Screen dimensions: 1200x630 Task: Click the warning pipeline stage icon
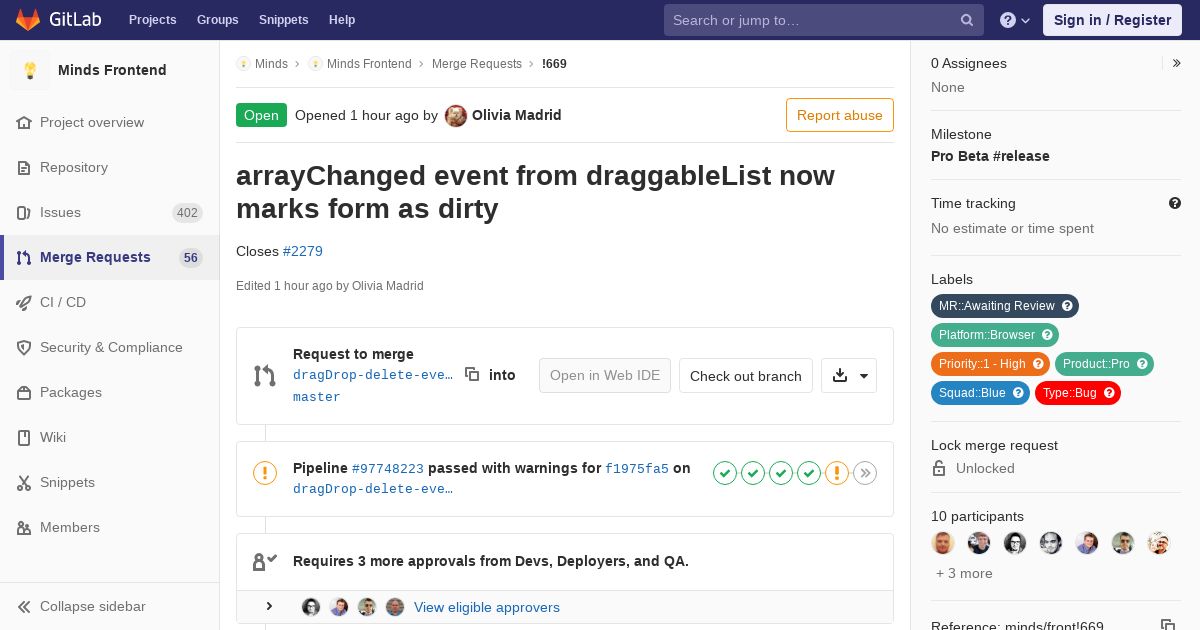click(x=837, y=473)
